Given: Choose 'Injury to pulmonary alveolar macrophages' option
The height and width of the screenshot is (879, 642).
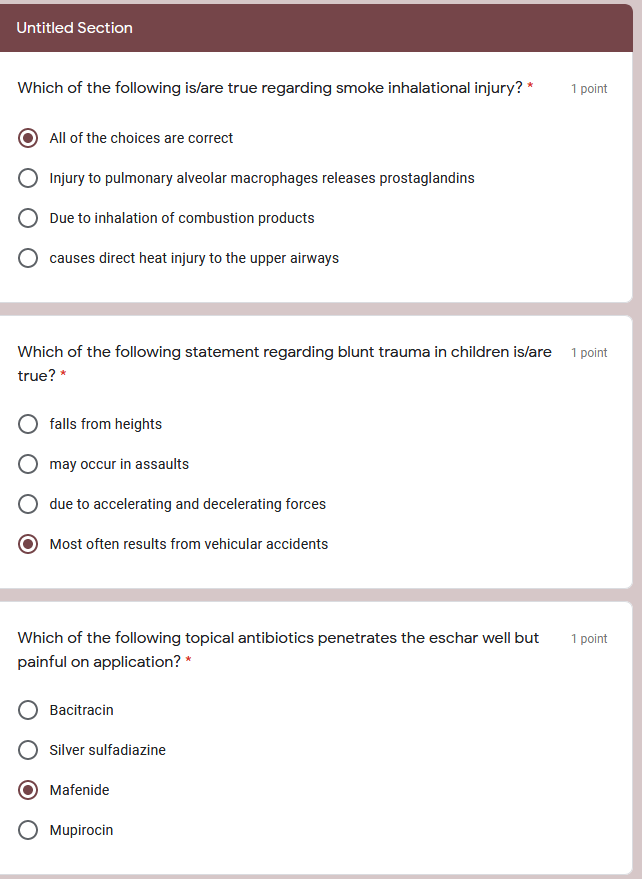Looking at the screenshot, I should pos(28,178).
